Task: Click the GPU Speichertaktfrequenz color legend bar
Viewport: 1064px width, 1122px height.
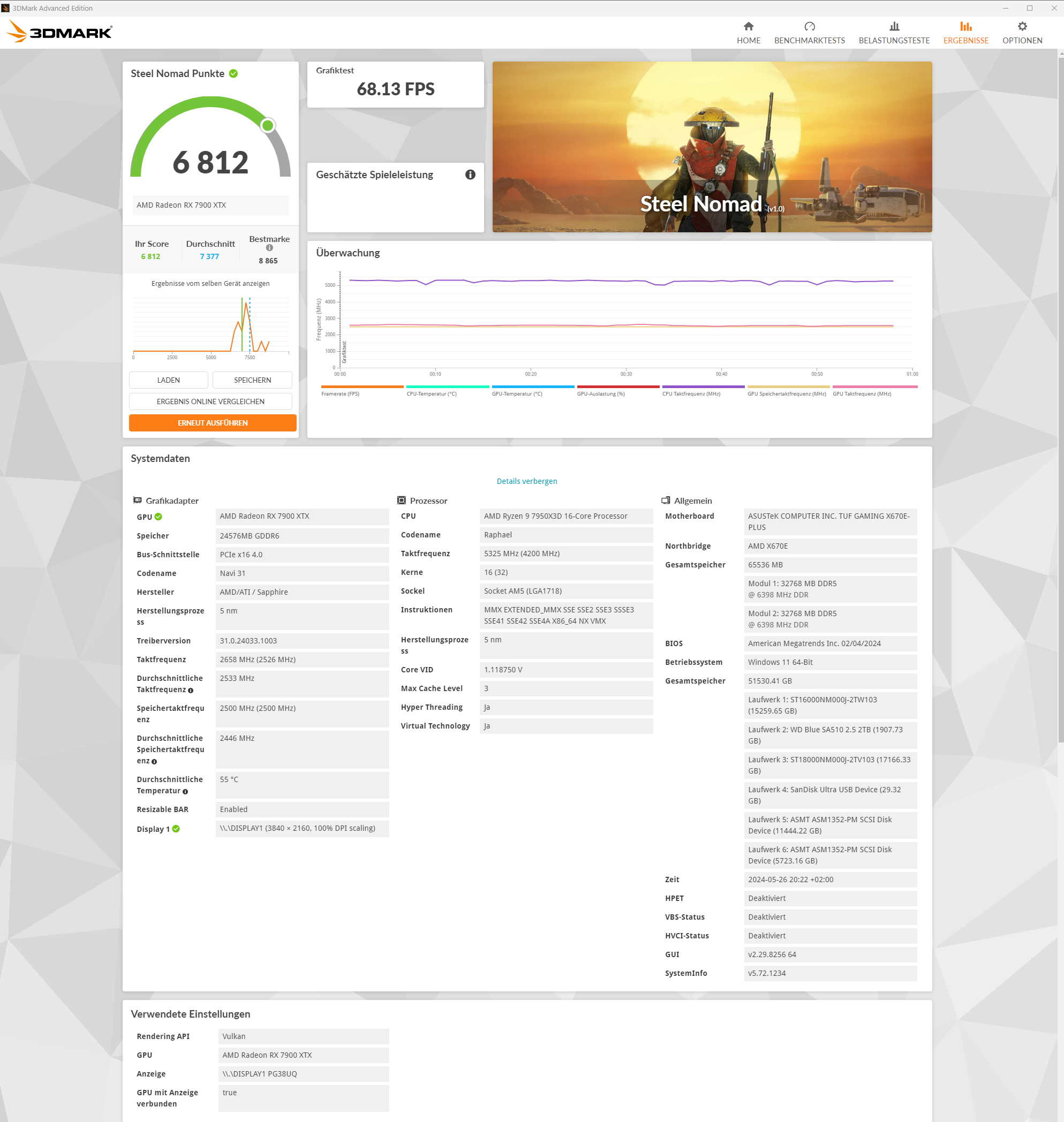Action: click(788, 386)
